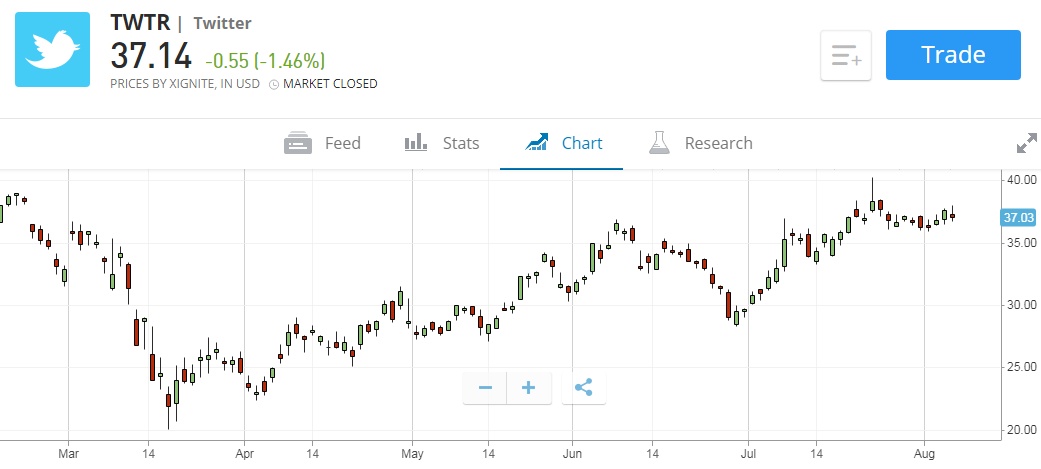The image size is (1041, 469).
Task: Click the 37.03 current price label
Action: (x=1019, y=217)
